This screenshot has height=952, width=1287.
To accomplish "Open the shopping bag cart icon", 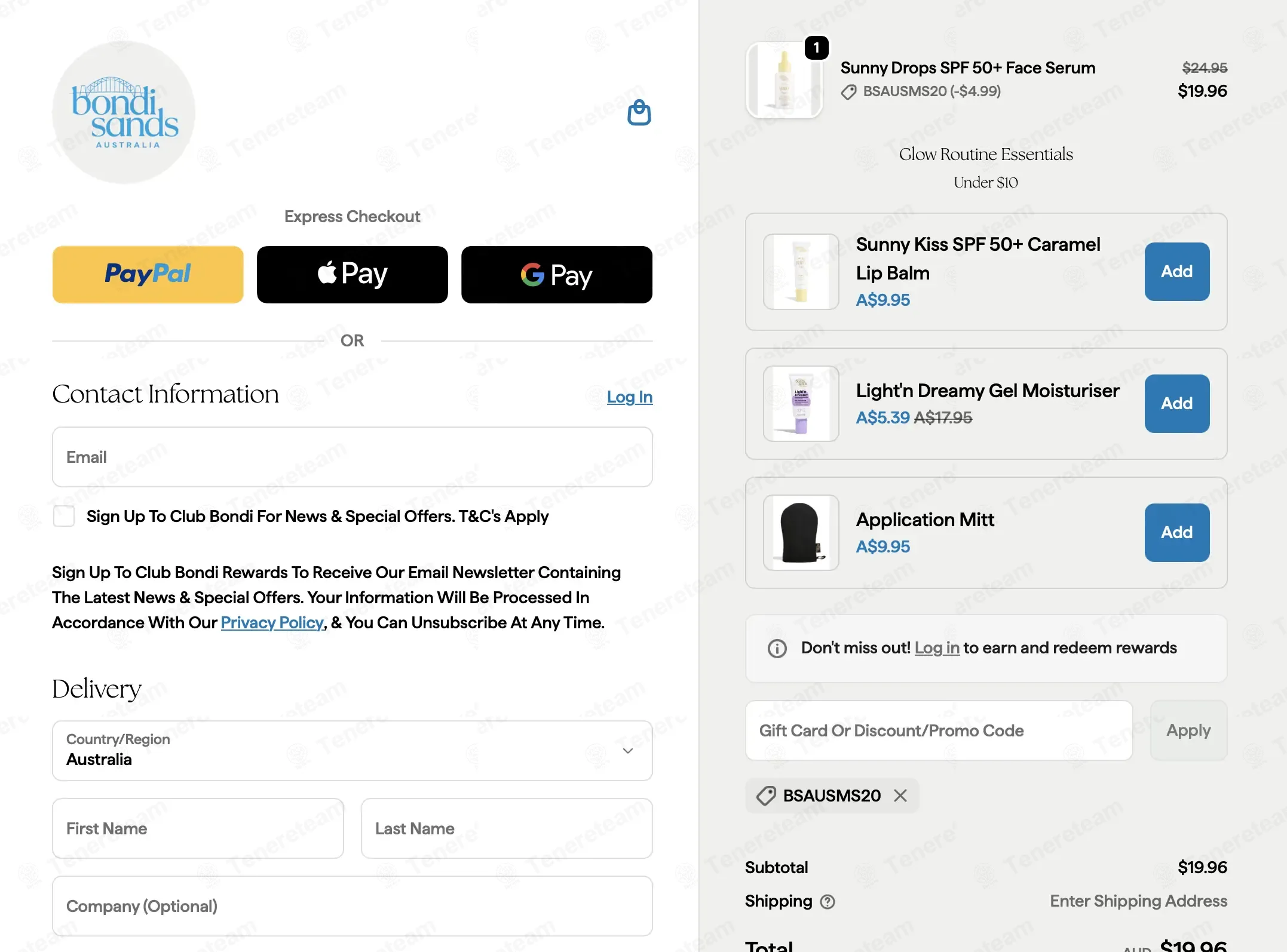I will 639,112.
